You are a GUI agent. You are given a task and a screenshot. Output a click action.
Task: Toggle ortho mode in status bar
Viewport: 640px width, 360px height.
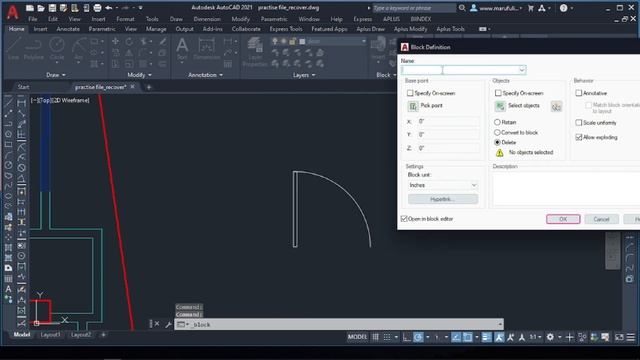pyautogui.click(x=407, y=337)
